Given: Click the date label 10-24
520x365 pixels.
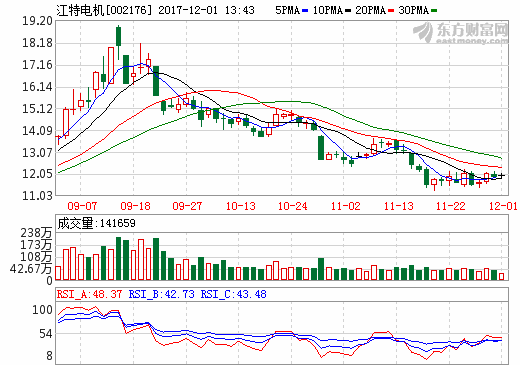Looking at the screenshot, I should click(293, 206).
